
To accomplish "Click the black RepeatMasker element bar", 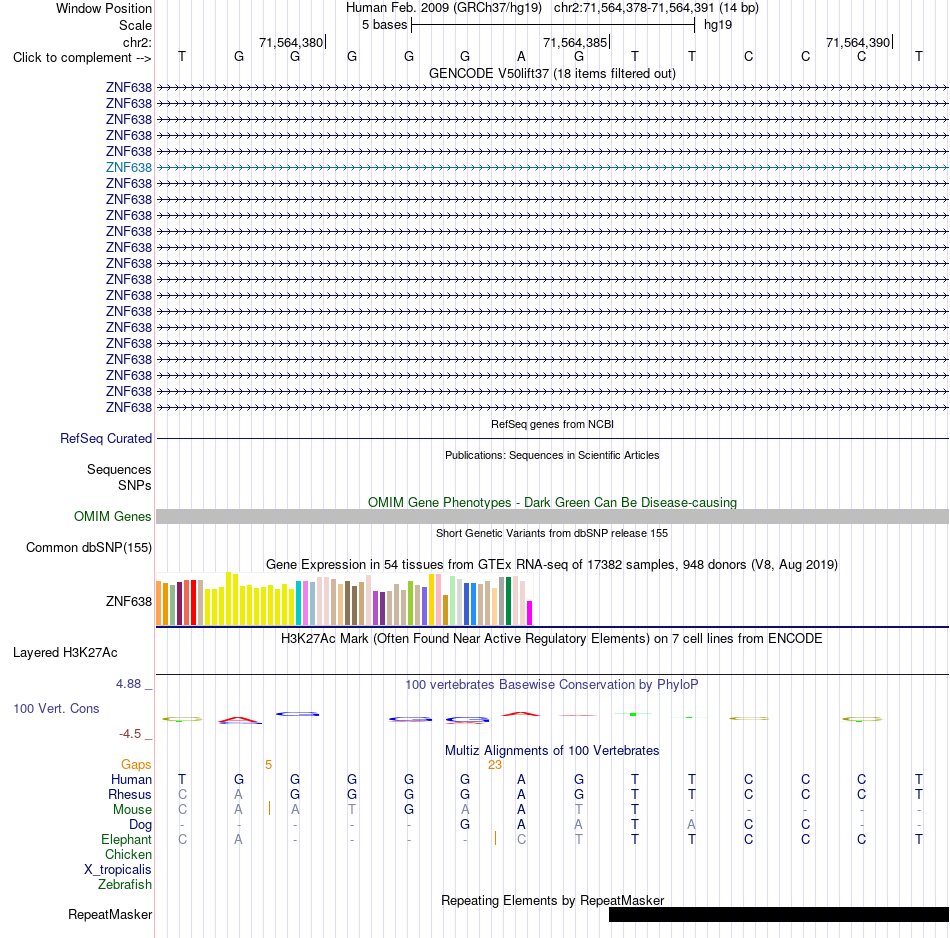I will pyautogui.click(x=779, y=914).
